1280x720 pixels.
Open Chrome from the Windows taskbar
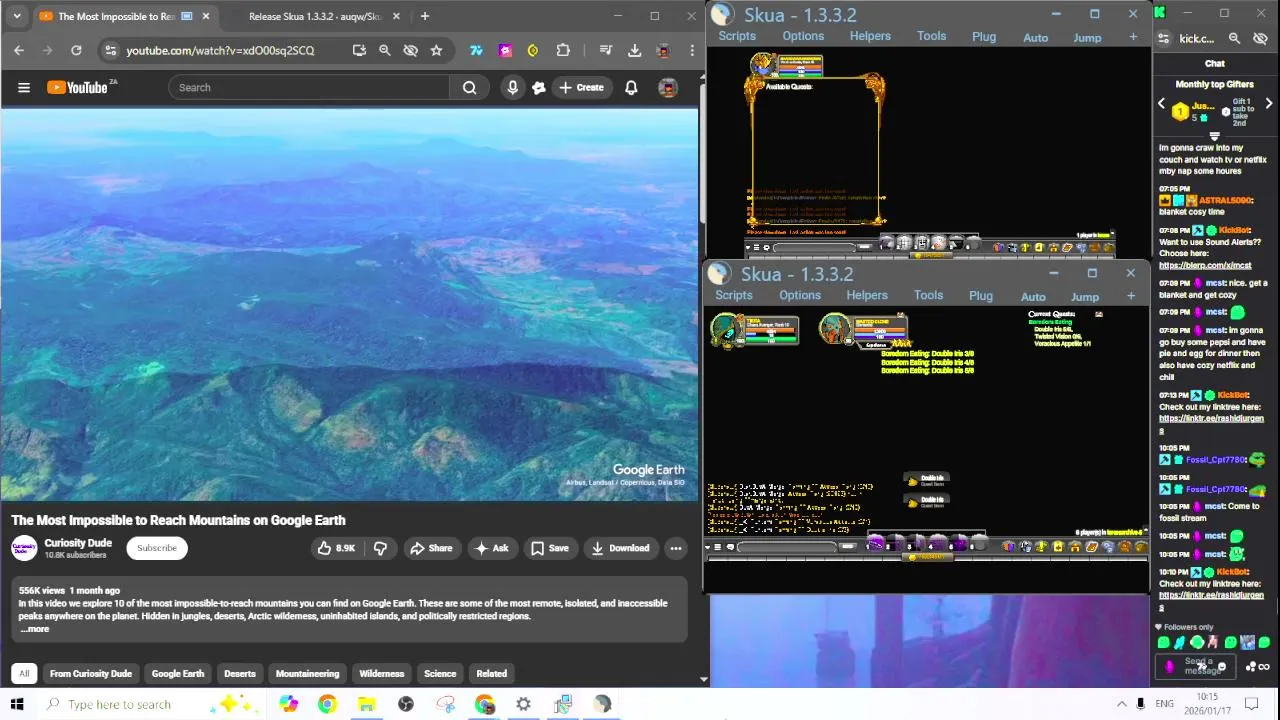click(327, 704)
